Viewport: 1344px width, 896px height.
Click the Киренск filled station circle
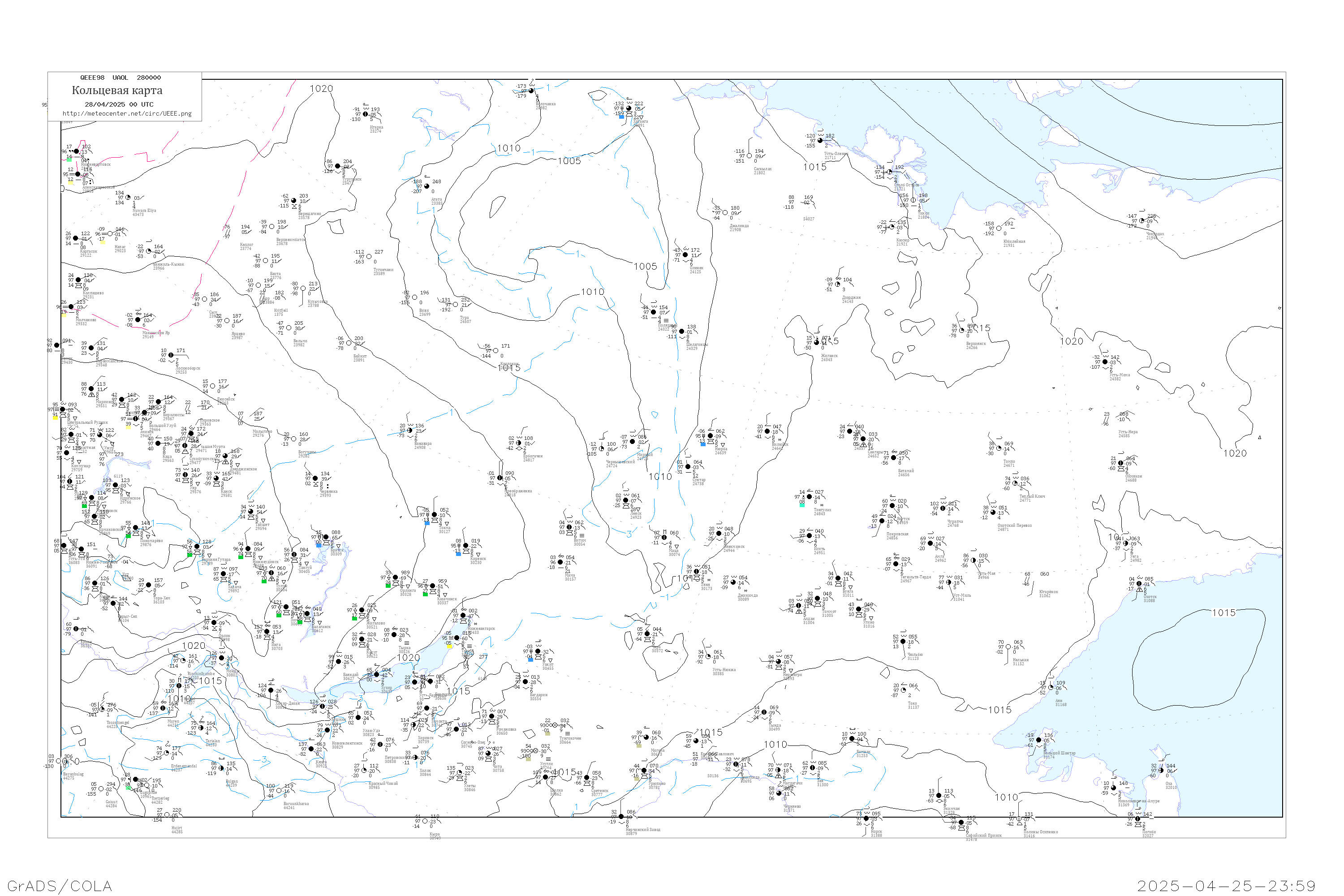click(x=466, y=546)
